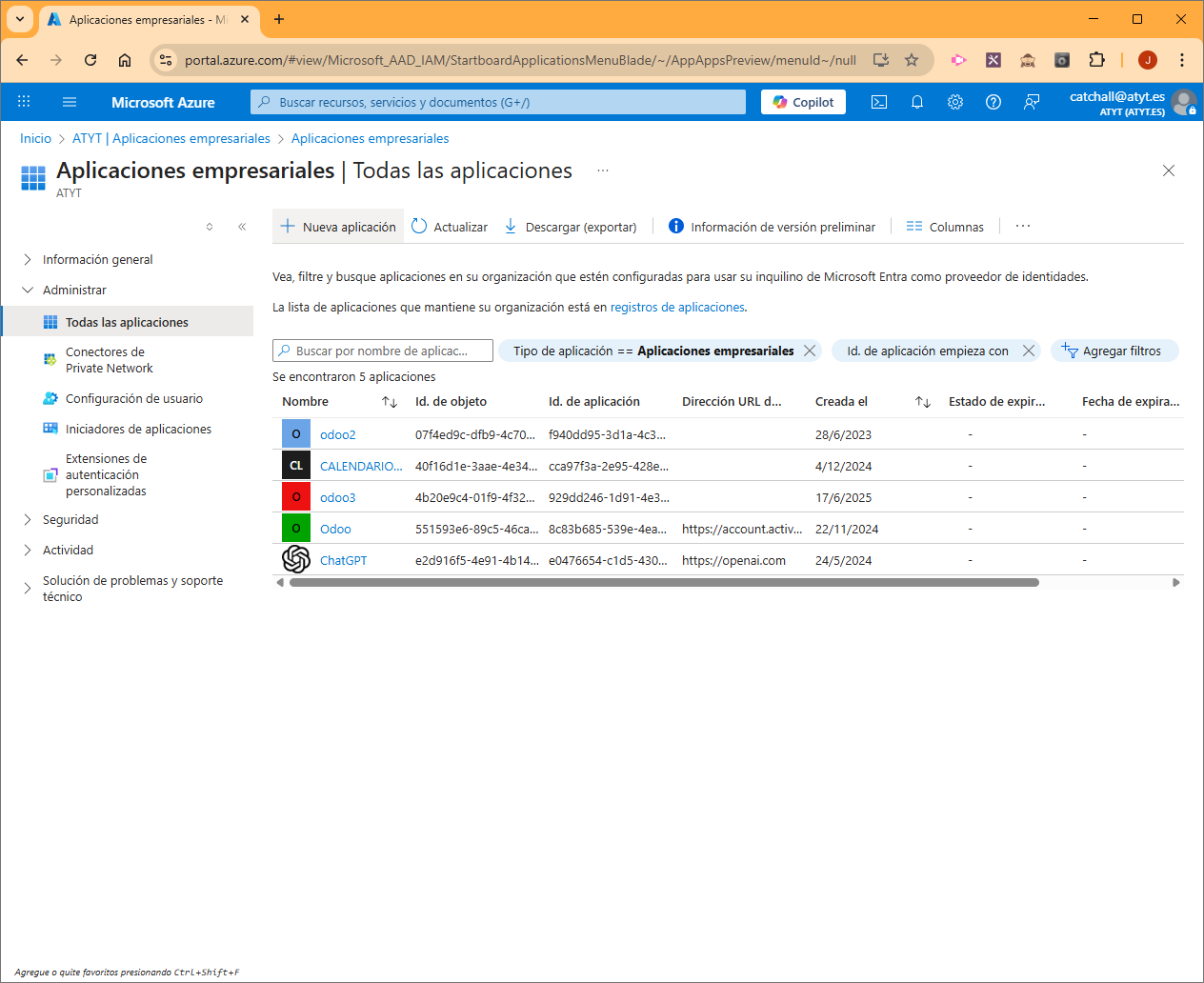Go to ATYT | Aplicaciones empresariales breadcrumb
The height and width of the screenshot is (983, 1204).
(x=171, y=138)
